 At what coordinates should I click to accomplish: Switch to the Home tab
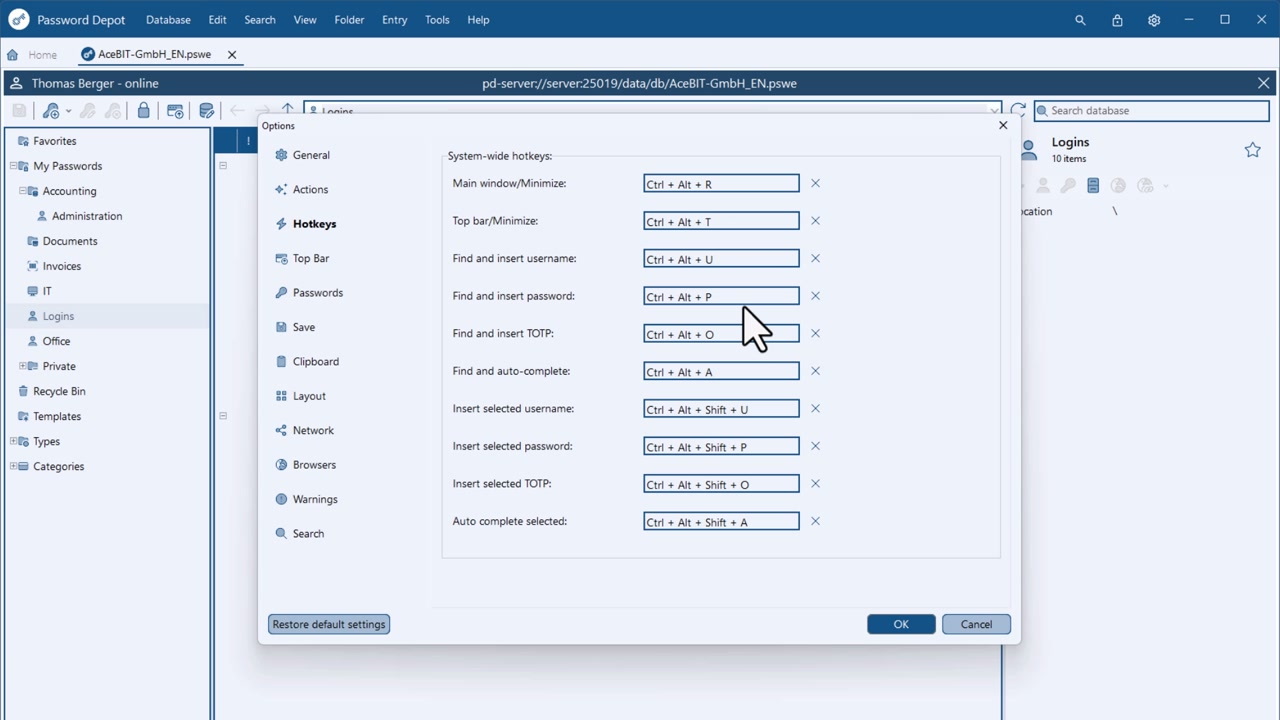[32, 54]
